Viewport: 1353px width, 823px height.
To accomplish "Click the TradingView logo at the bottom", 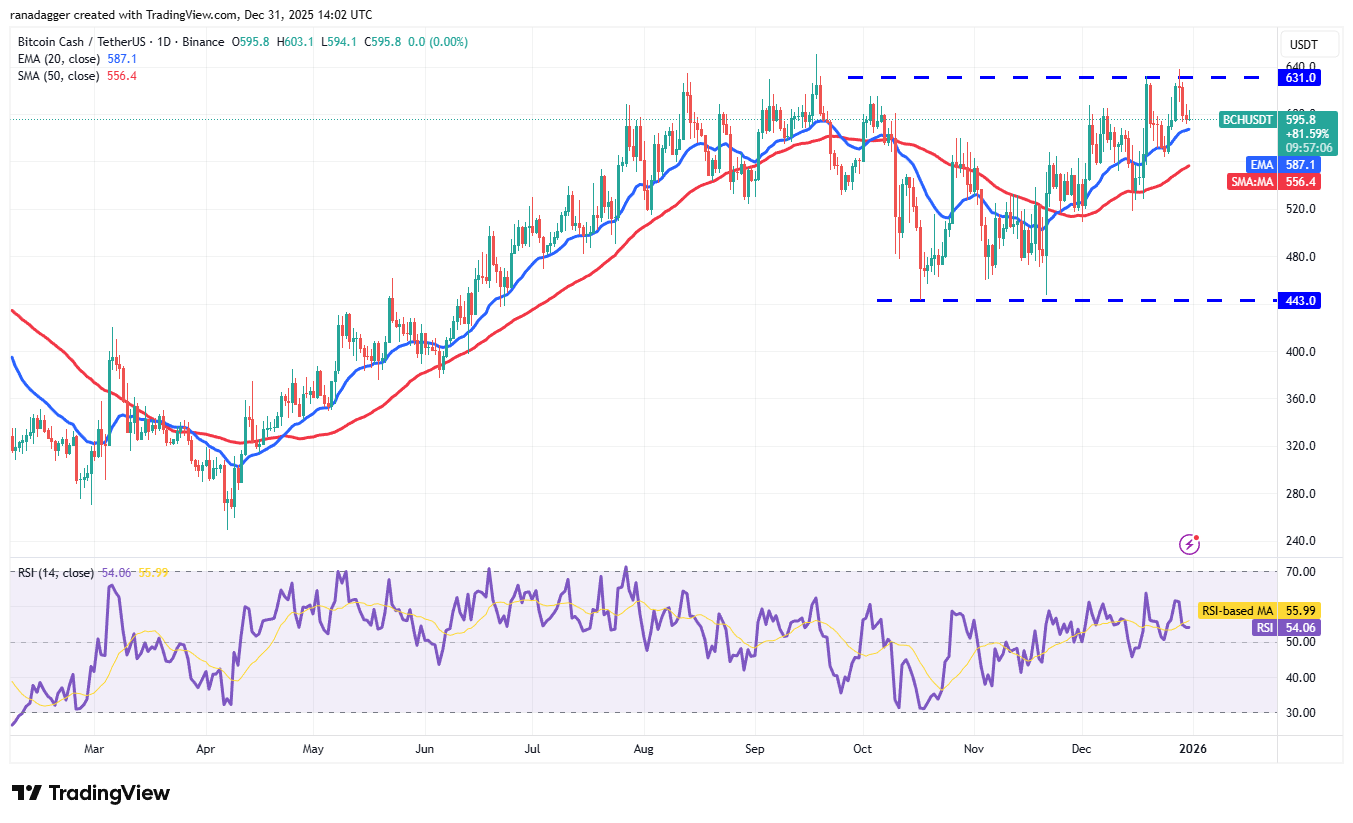I will pos(91,793).
